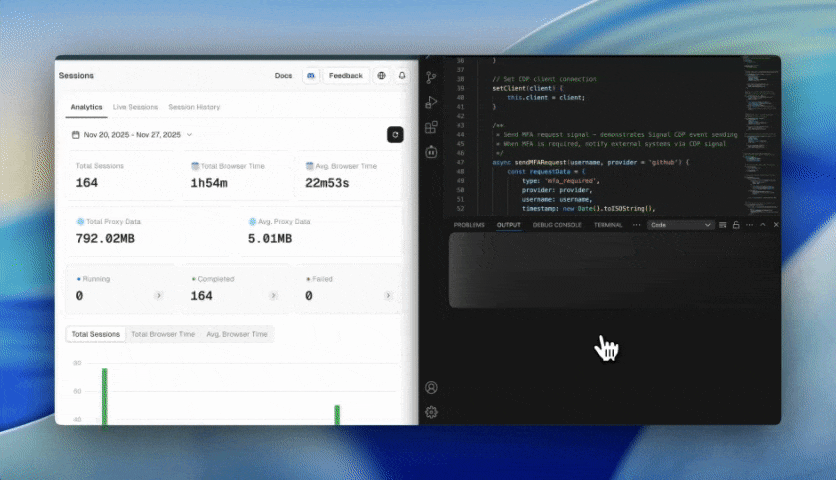
Task: Select Total Browser Time chart tab
Action: coord(163,334)
